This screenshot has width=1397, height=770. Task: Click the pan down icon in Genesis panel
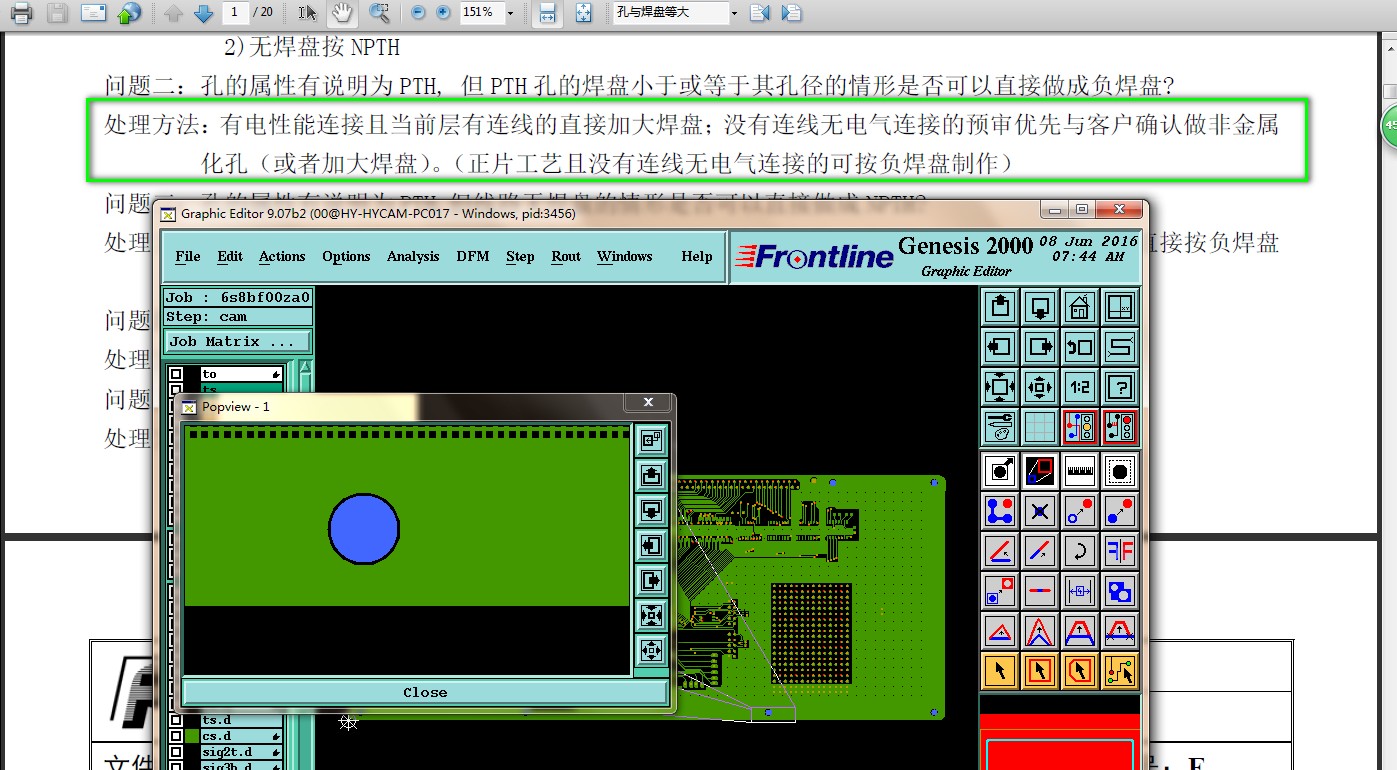pyautogui.click(x=1040, y=307)
